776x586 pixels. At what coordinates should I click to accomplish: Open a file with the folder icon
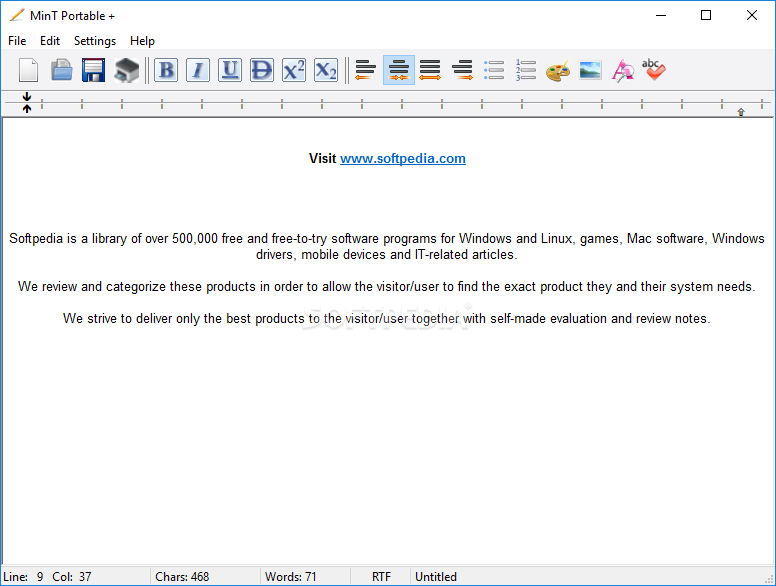click(61, 70)
